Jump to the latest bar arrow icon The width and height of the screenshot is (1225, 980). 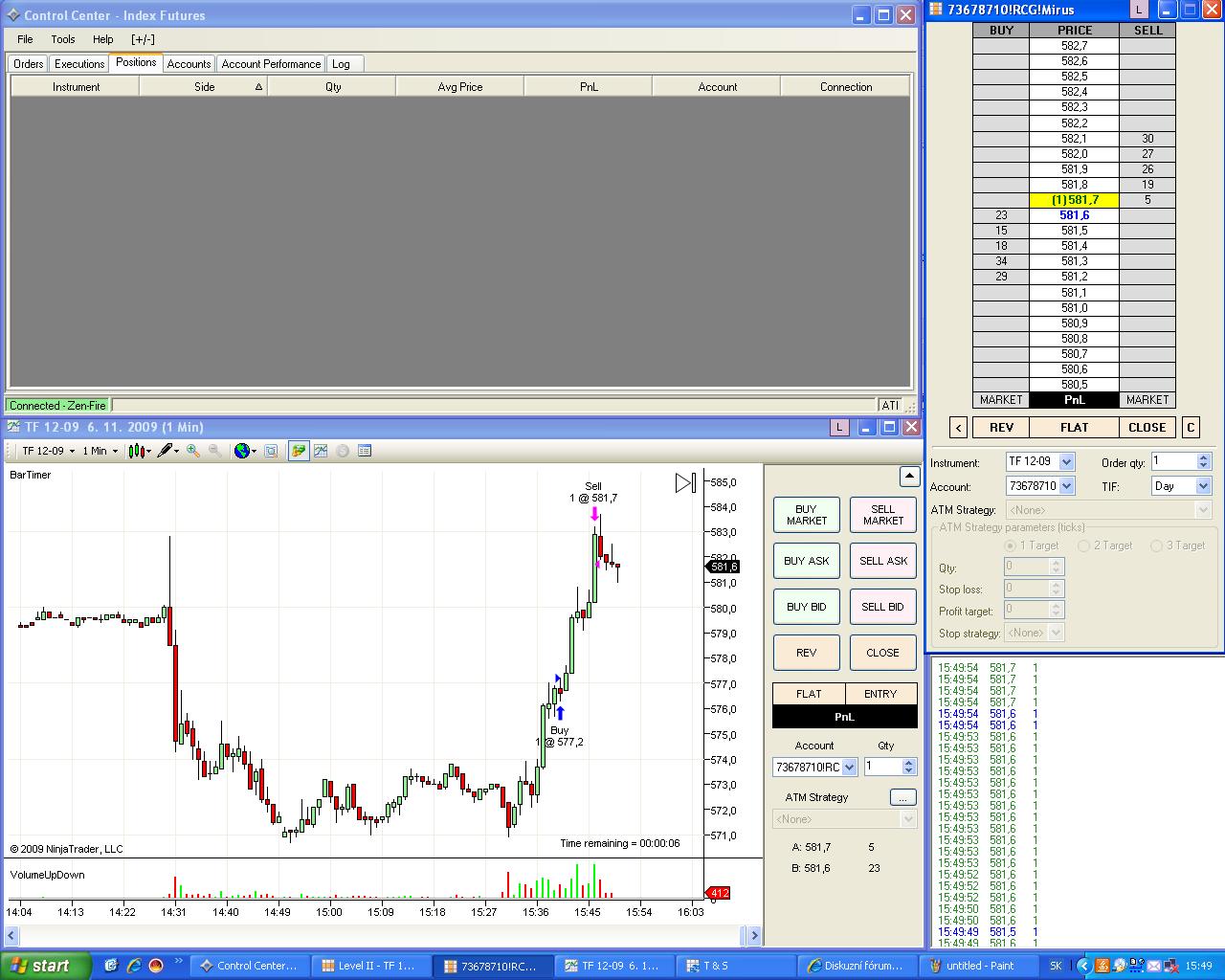coord(685,483)
